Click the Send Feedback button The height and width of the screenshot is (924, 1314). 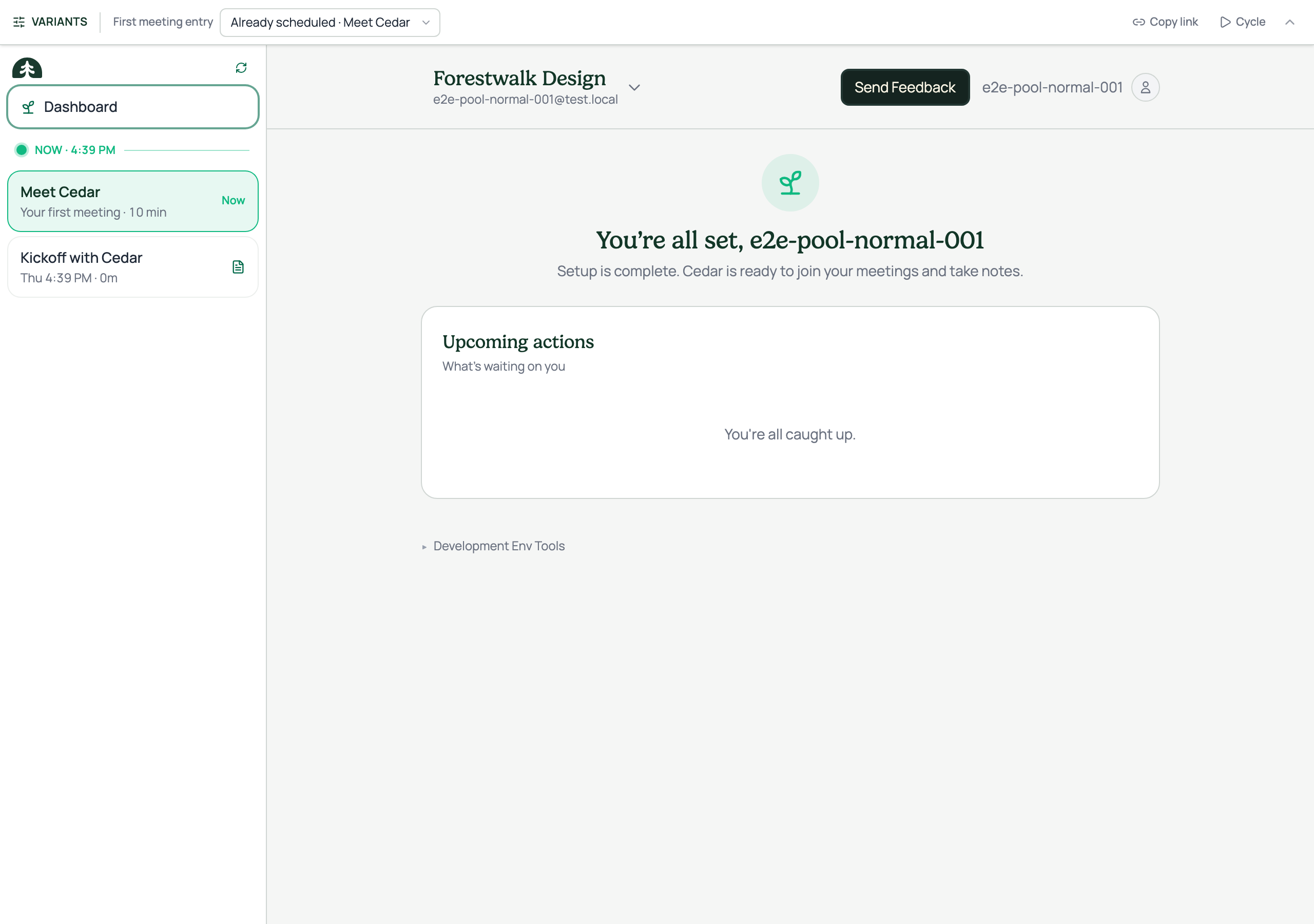(904, 87)
